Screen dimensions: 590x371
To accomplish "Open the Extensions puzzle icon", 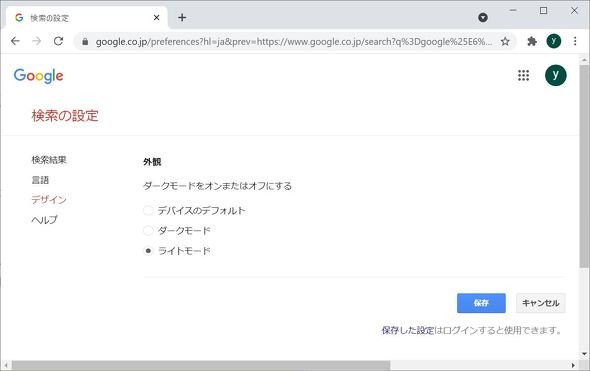I will [x=532, y=41].
